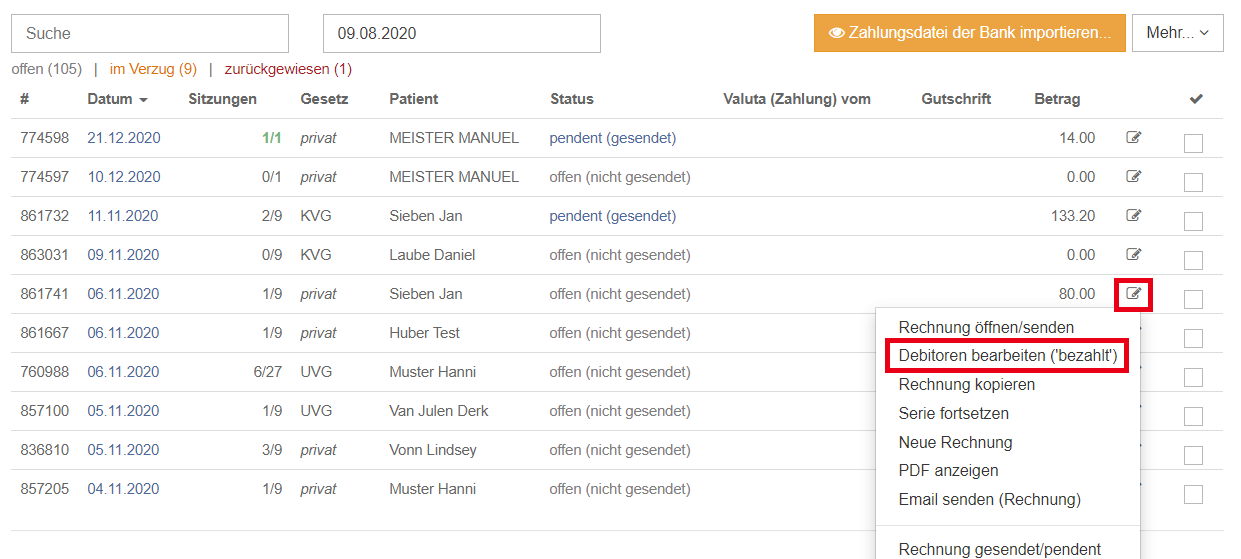The width and height of the screenshot is (1241, 559).
Task: Click edit icon for Laube Daniel invoice
Action: (1133, 255)
